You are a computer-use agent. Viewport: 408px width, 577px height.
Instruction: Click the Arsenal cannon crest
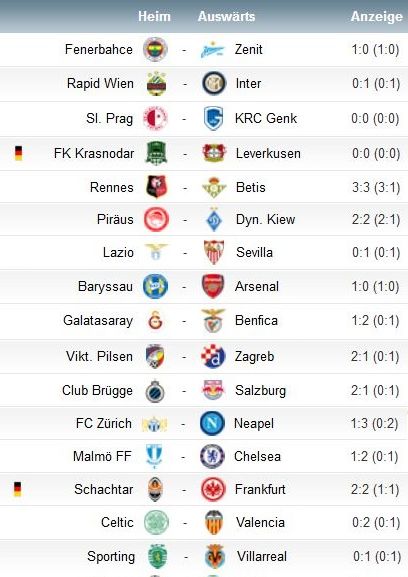[213, 286]
